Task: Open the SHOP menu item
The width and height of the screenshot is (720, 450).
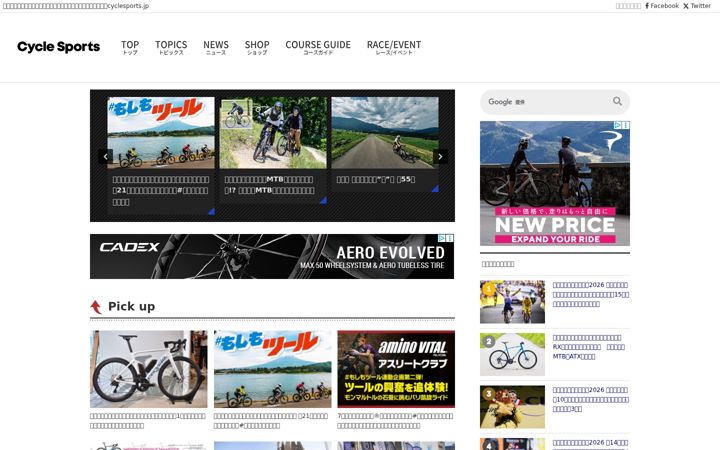Action: click(257, 47)
